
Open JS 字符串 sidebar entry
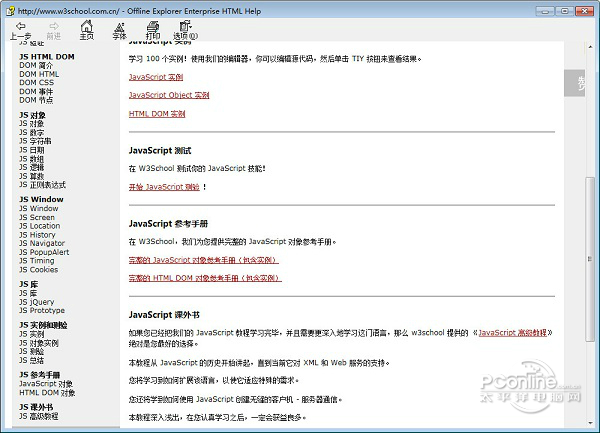coord(35,141)
